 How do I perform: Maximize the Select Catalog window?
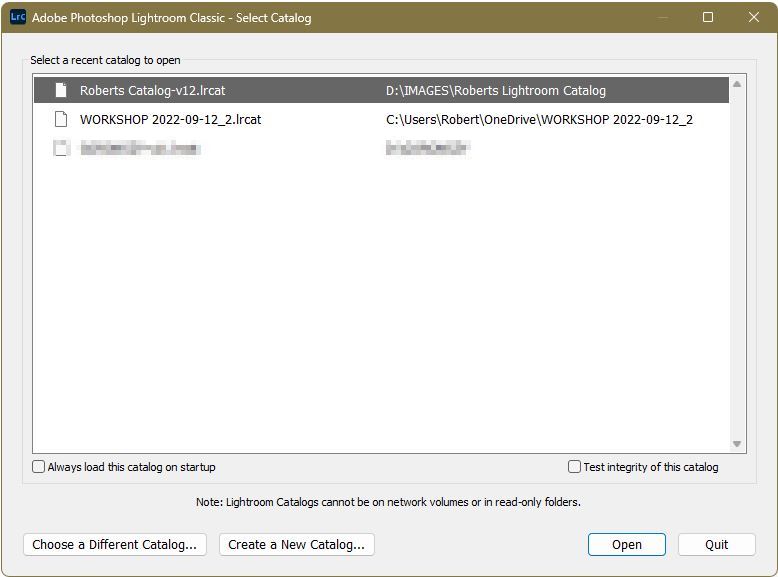click(x=708, y=17)
